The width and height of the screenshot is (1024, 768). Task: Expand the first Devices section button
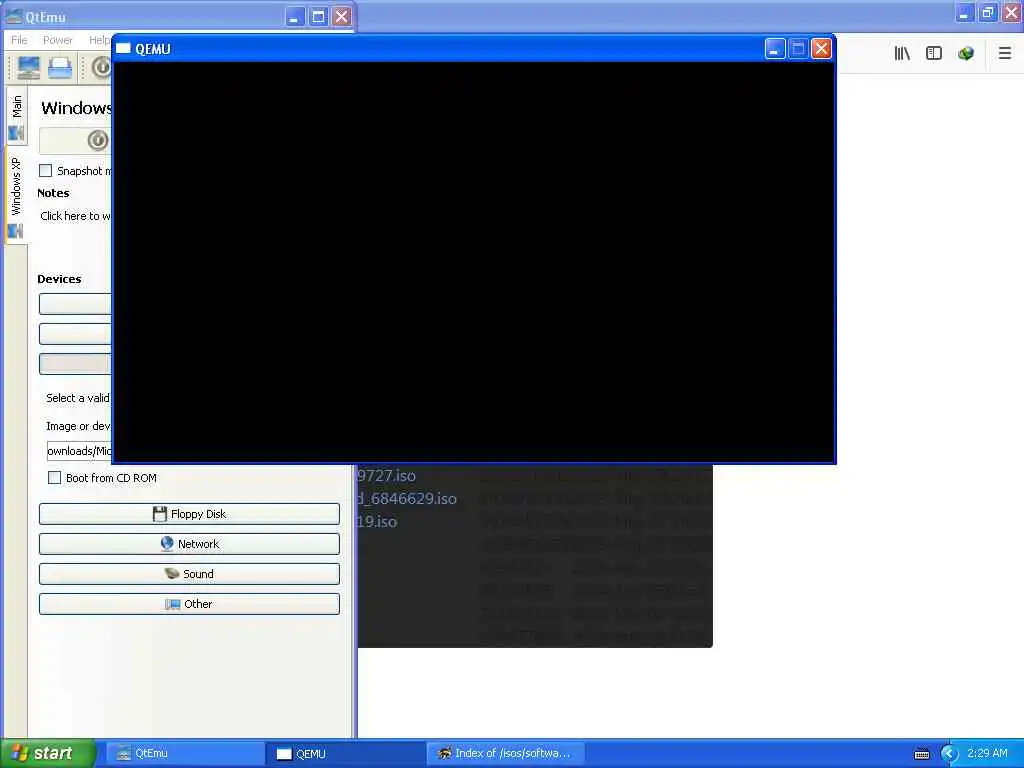click(75, 304)
